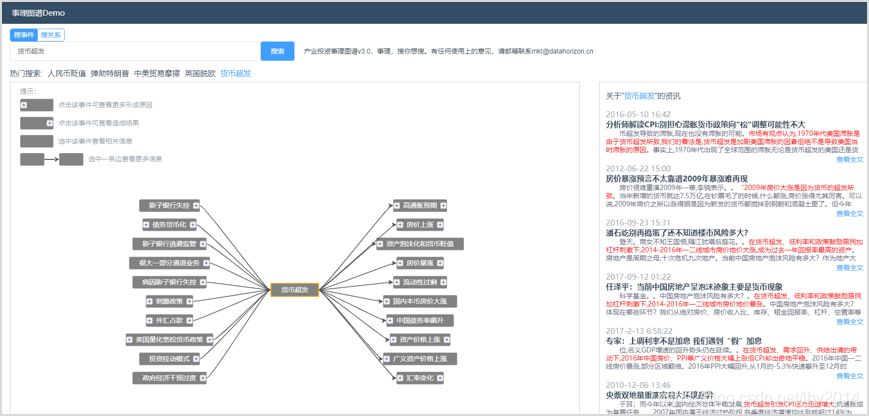
Task: Switch to the 搜关系 tab
Action: [51, 35]
